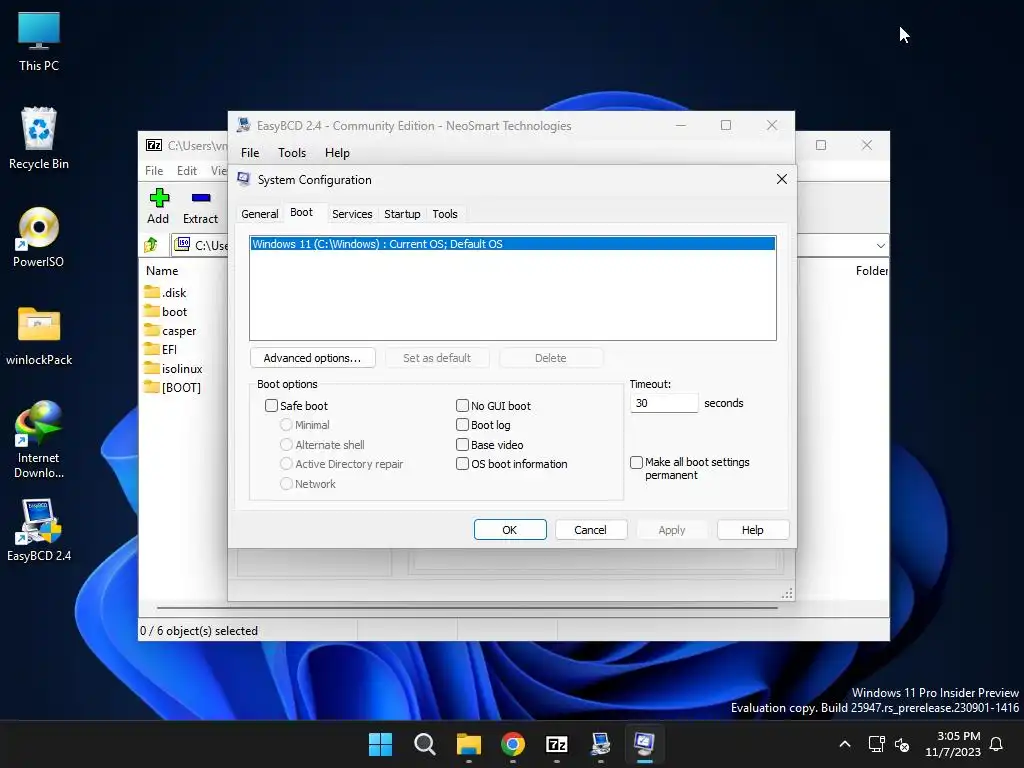Viewport: 1024px width, 768px height.
Task: Open the 7-Zip File menu
Action: click(x=154, y=170)
